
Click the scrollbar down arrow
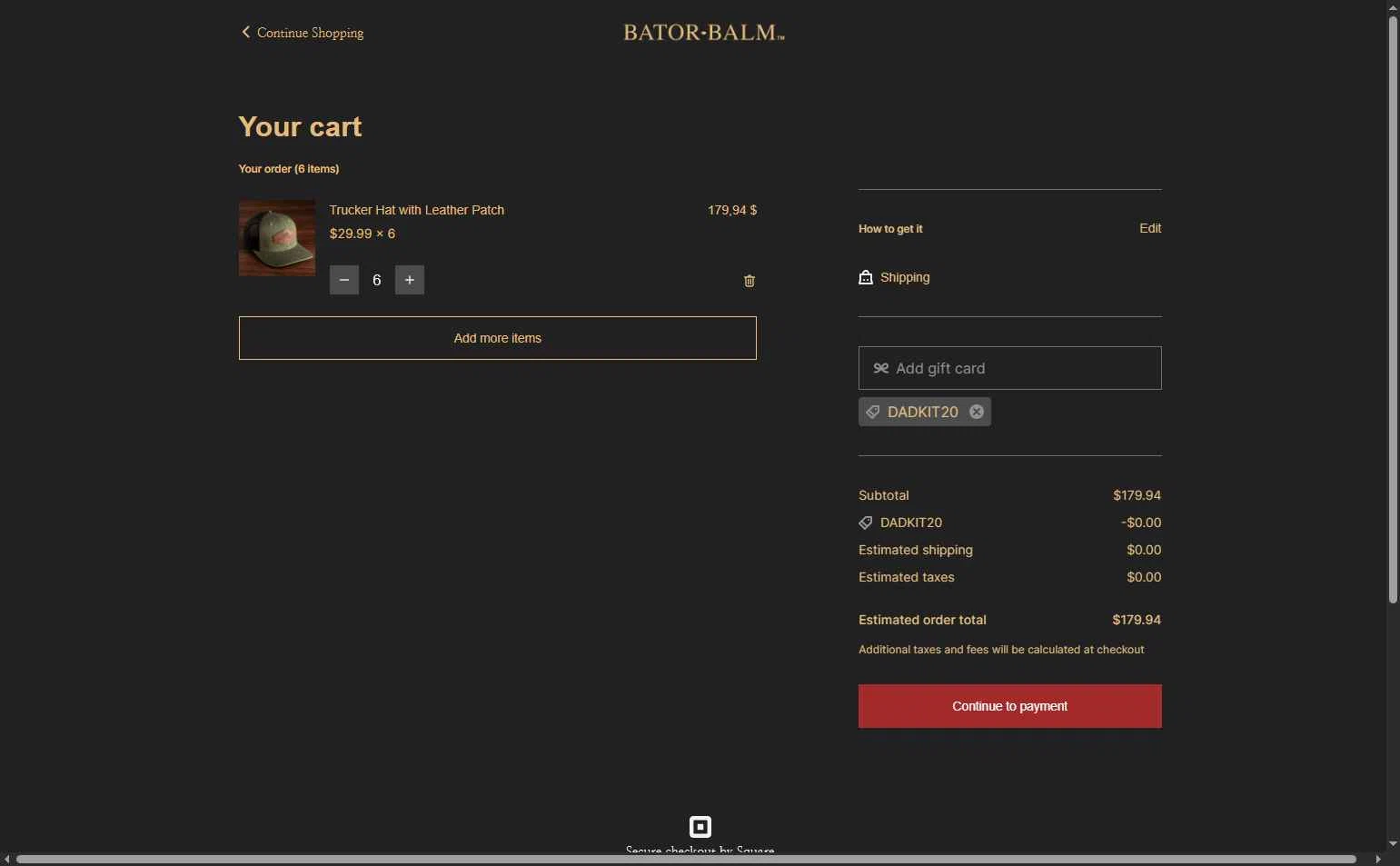[x=1393, y=844]
